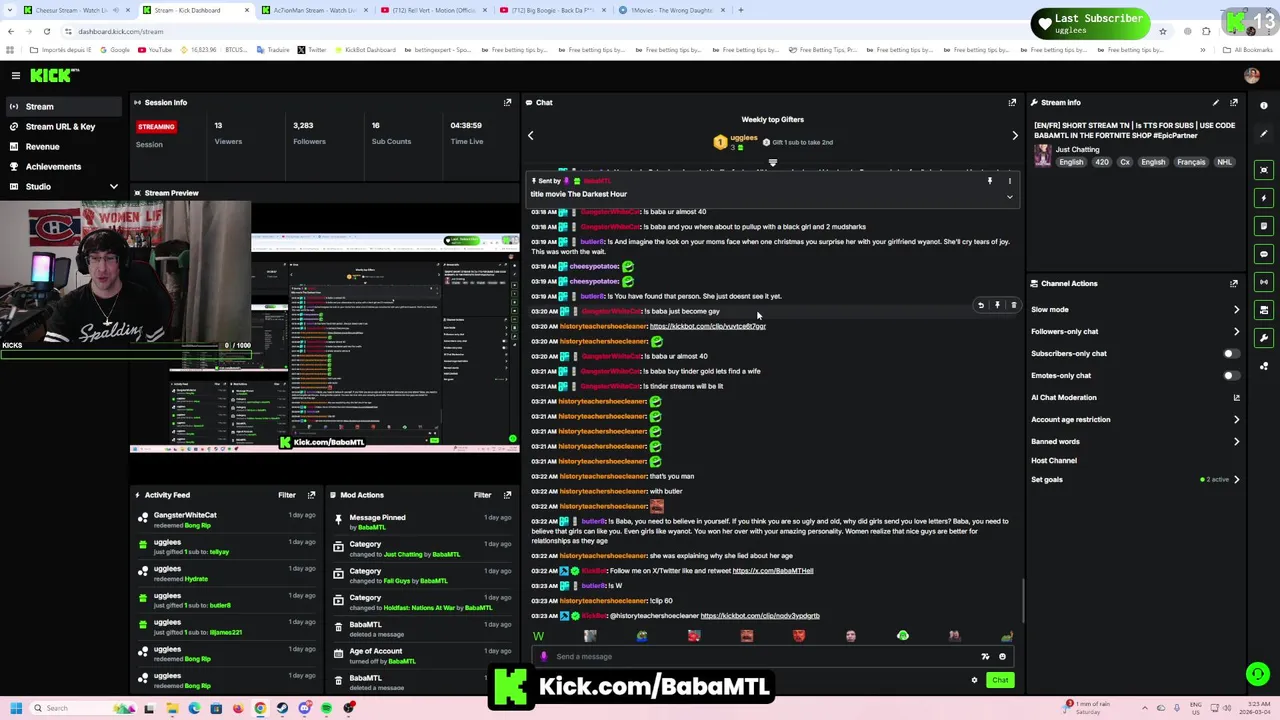Image resolution: width=1280 pixels, height=720 pixels.
Task: Click the chat bubble sidebar icon
Action: coord(1264,254)
